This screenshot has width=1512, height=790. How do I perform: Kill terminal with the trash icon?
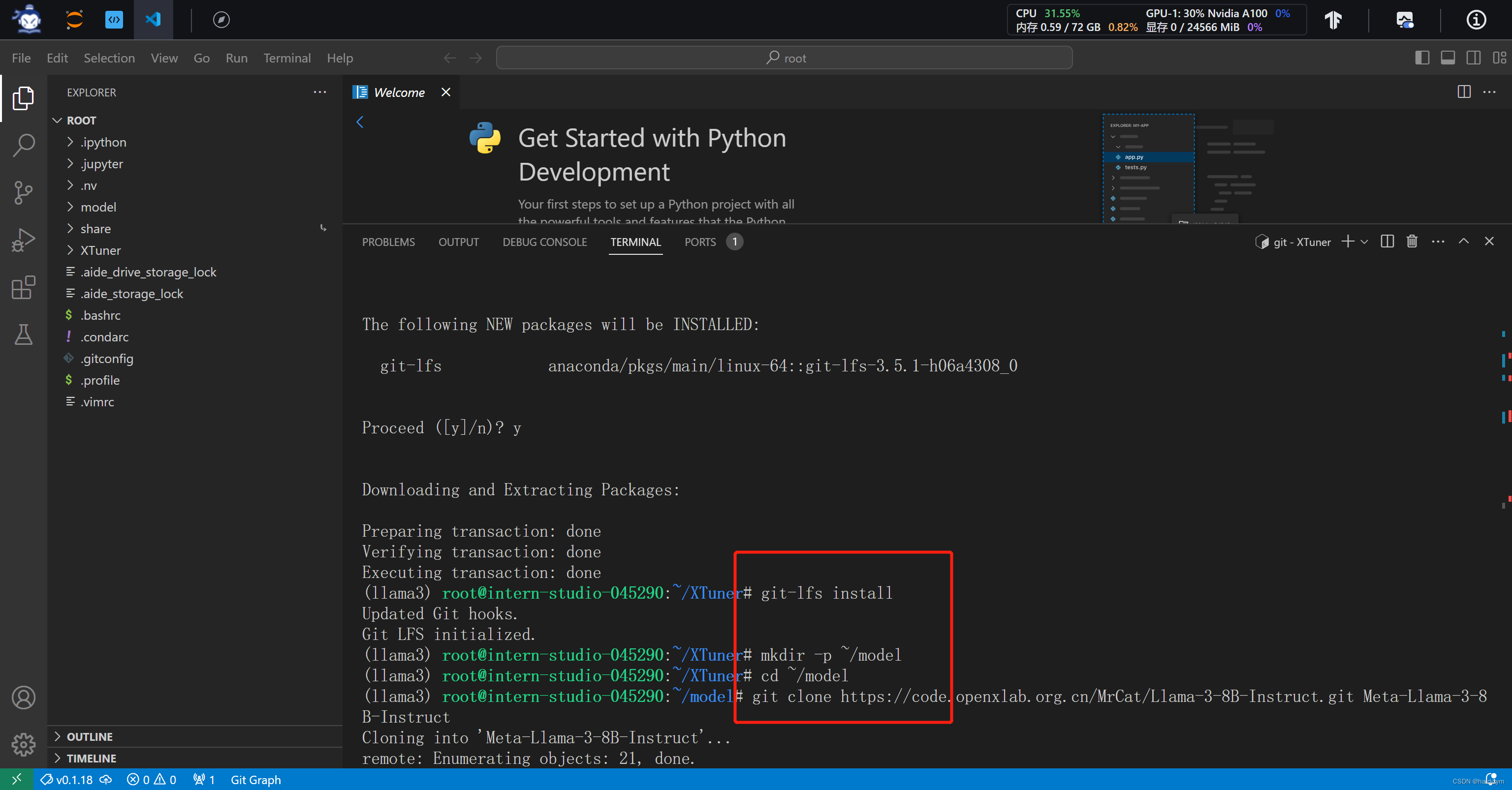point(1412,242)
